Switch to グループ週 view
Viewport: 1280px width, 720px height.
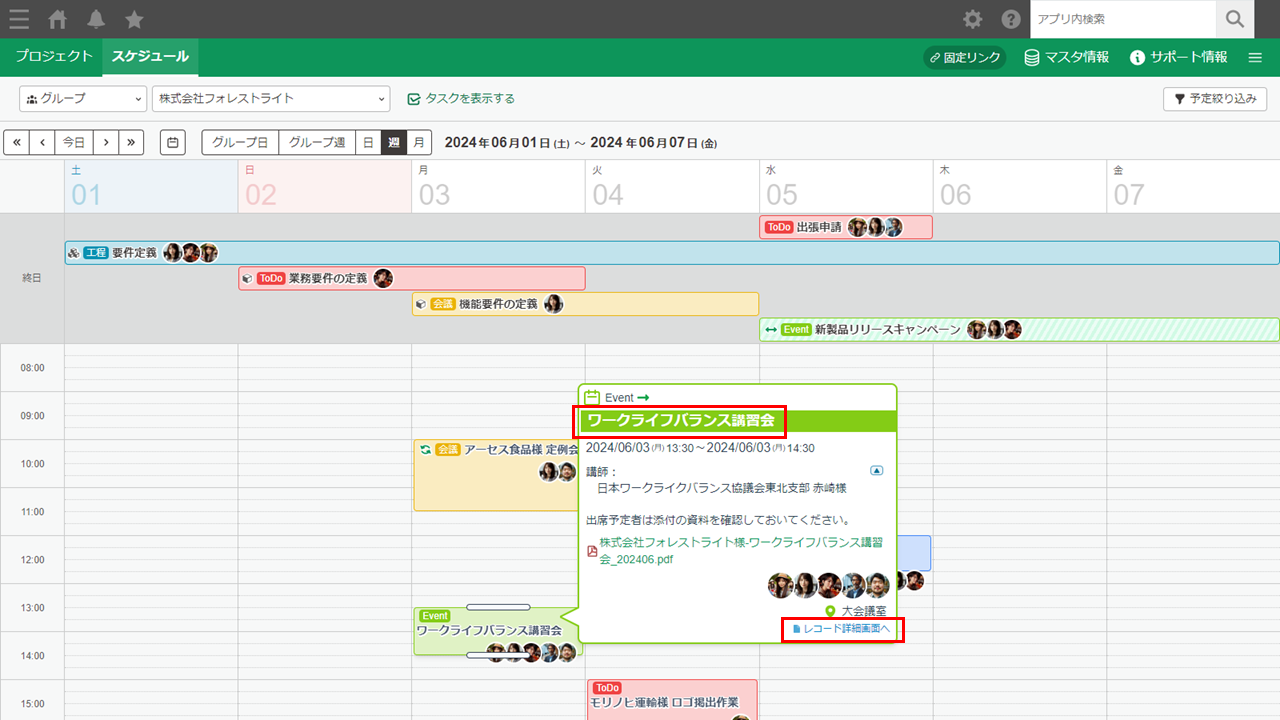coord(317,142)
